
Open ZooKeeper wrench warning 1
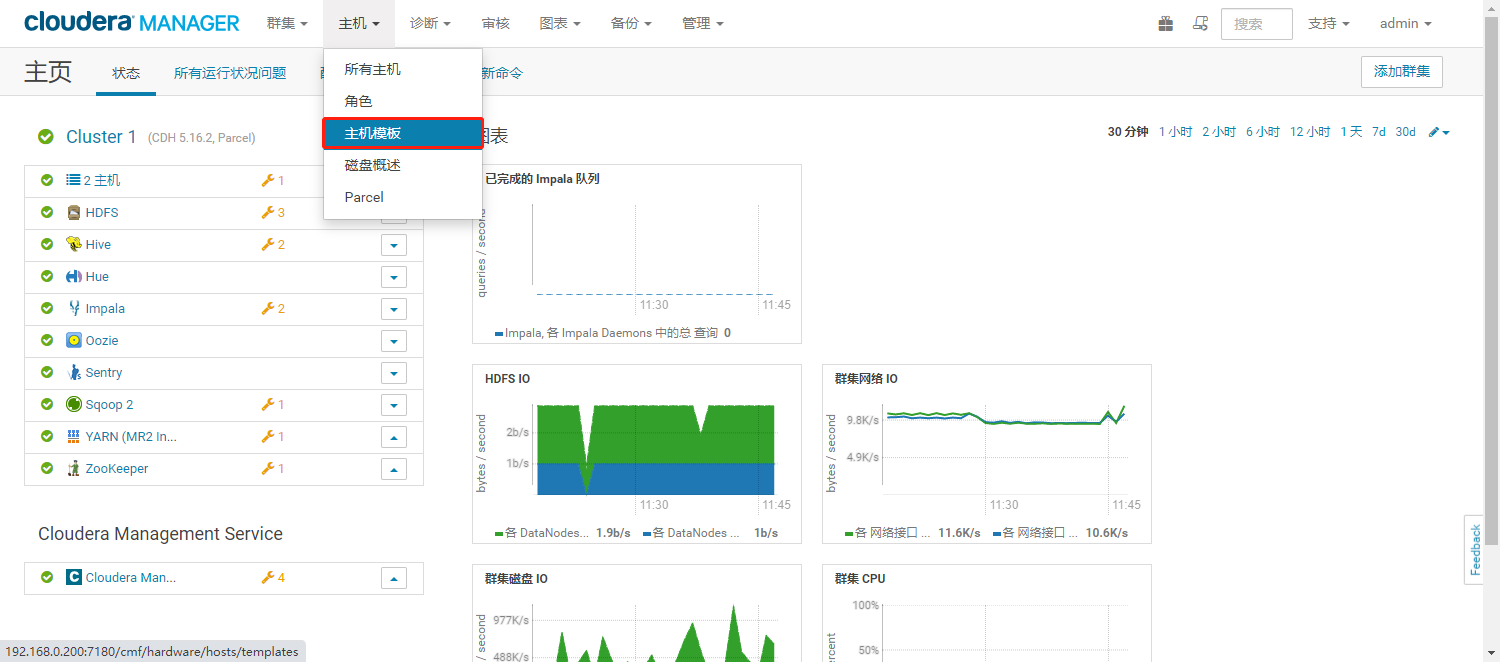[x=273, y=468]
